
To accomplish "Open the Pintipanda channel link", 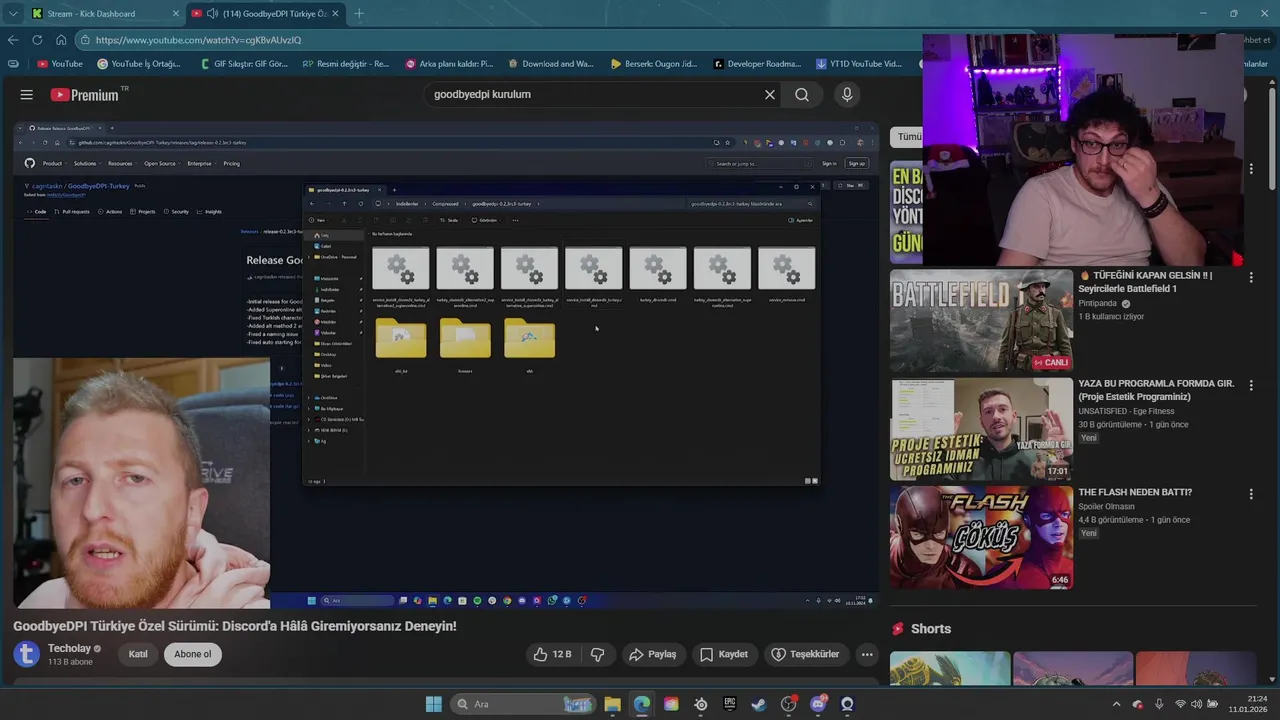I will point(1099,304).
